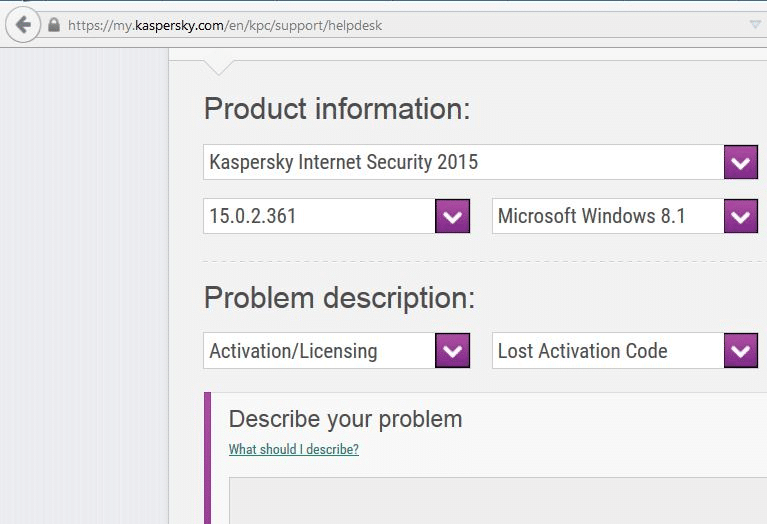Go back with the browser back arrow
This screenshot has height=524, width=767.
23,25
